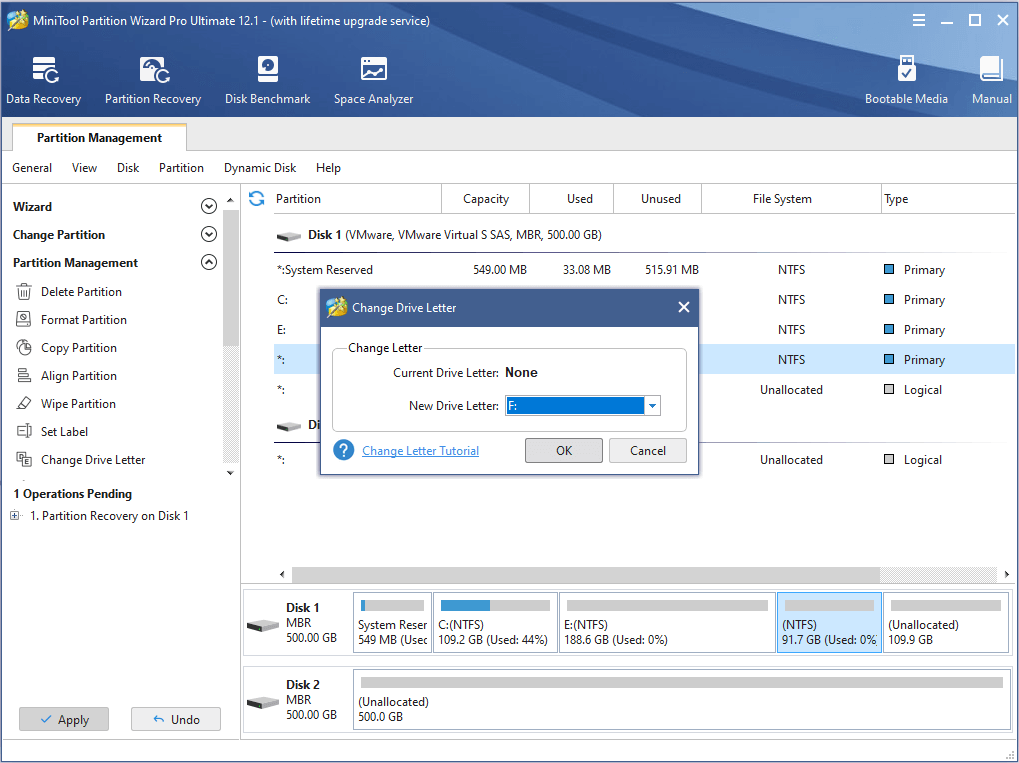Open the Change Letter Tutorial link
Screen dimensions: 1019x763
pos(420,450)
